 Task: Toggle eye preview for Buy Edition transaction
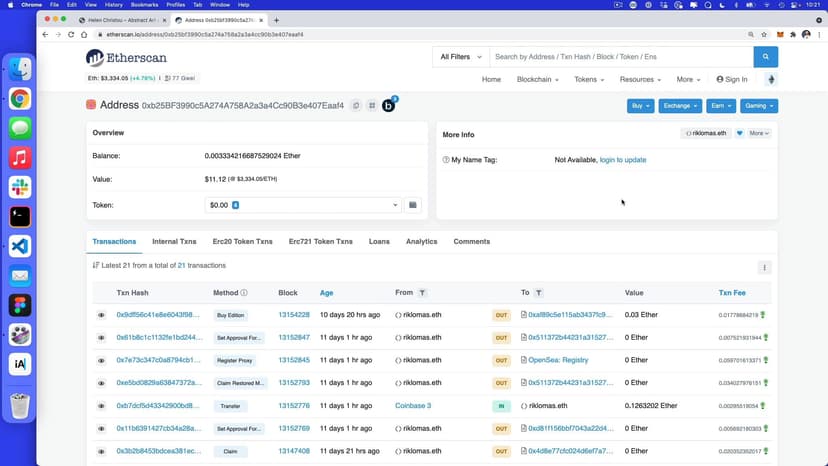click(x=101, y=315)
